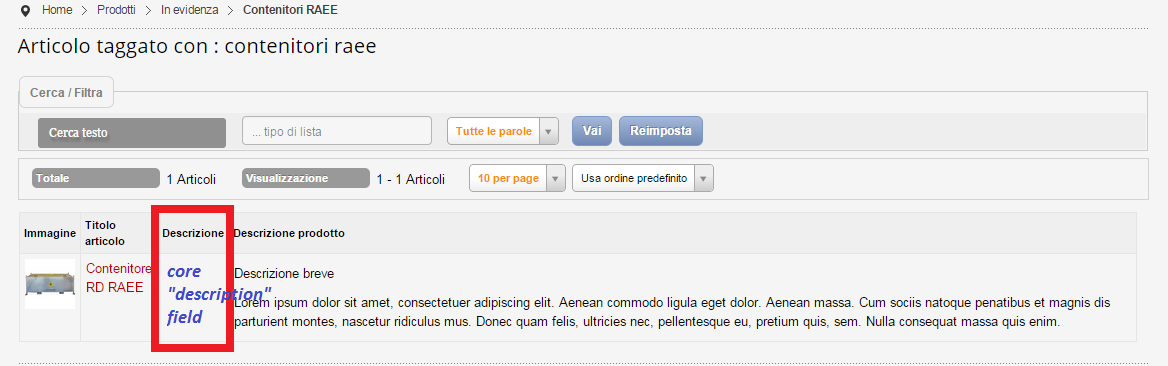Click the container product thumbnail image
The height and width of the screenshot is (366, 1168).
pyautogui.click(x=50, y=284)
